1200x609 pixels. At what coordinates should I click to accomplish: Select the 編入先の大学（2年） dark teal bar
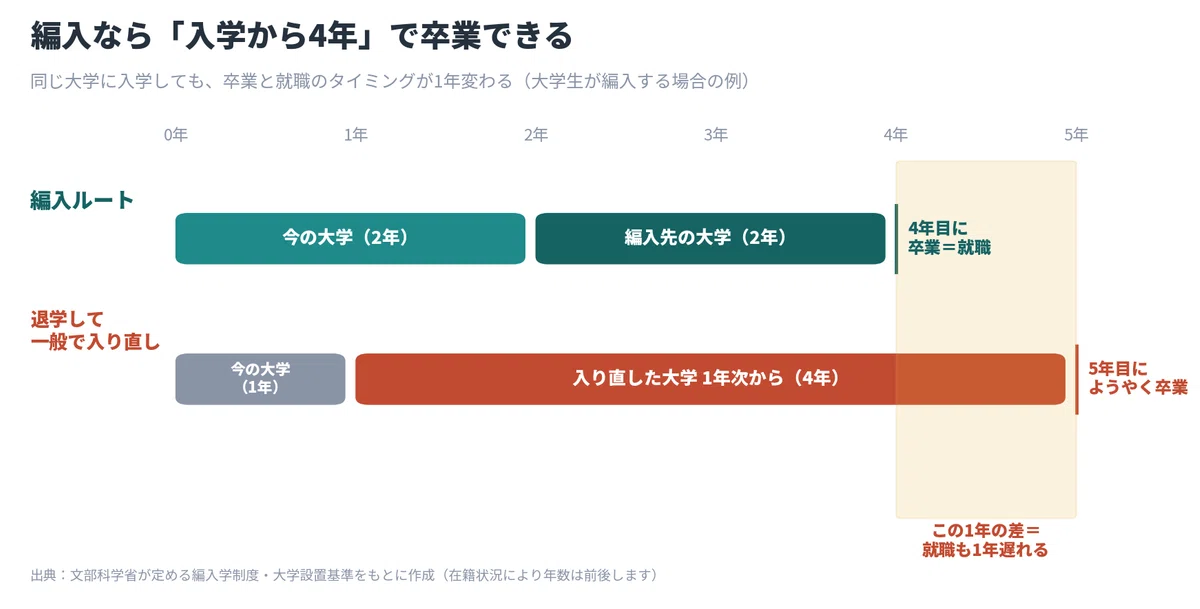point(710,238)
